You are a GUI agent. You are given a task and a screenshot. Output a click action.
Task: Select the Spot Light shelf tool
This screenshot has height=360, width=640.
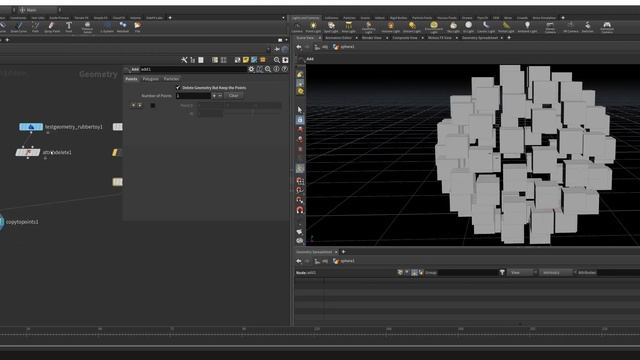[331, 27]
